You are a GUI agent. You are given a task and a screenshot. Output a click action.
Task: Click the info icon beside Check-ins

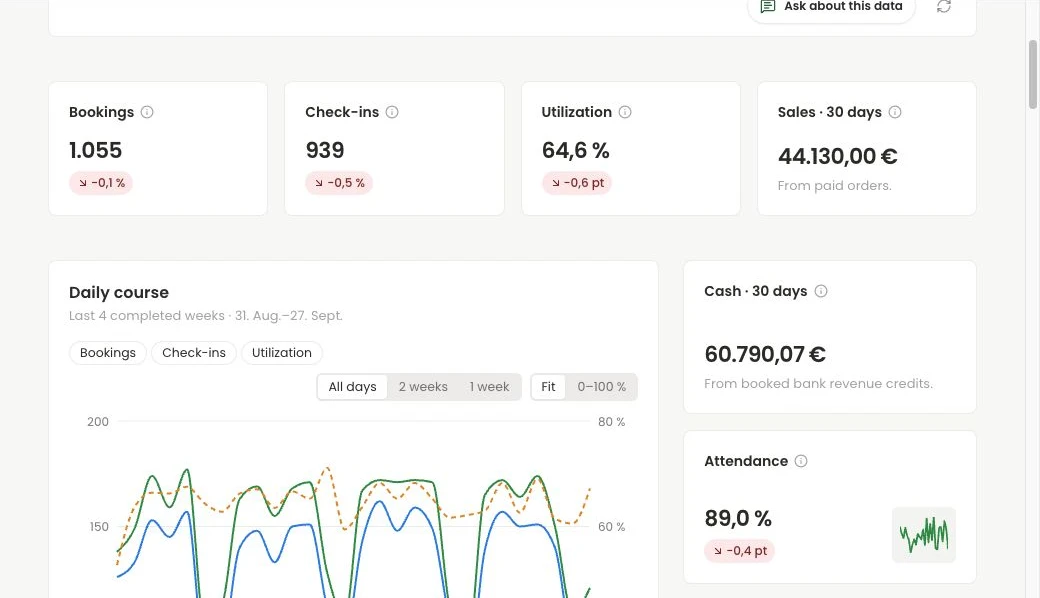coord(392,112)
